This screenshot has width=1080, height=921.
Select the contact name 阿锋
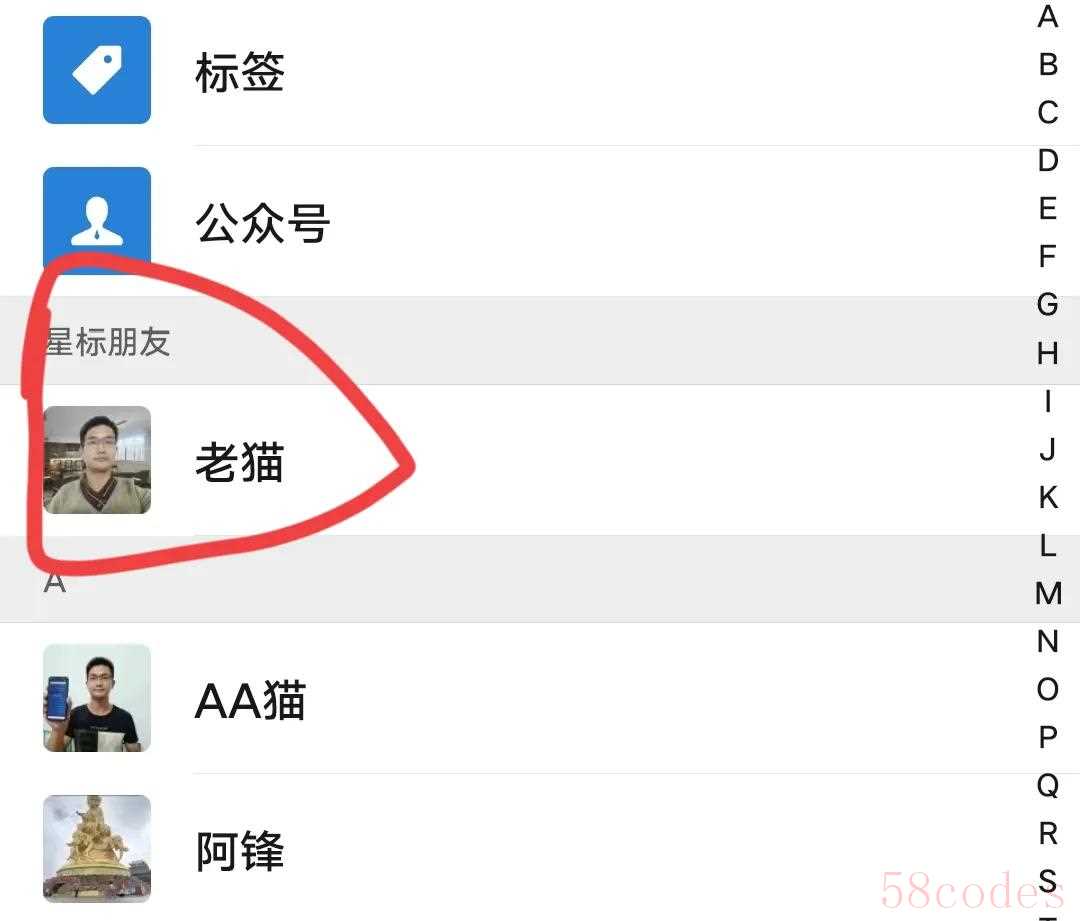240,851
